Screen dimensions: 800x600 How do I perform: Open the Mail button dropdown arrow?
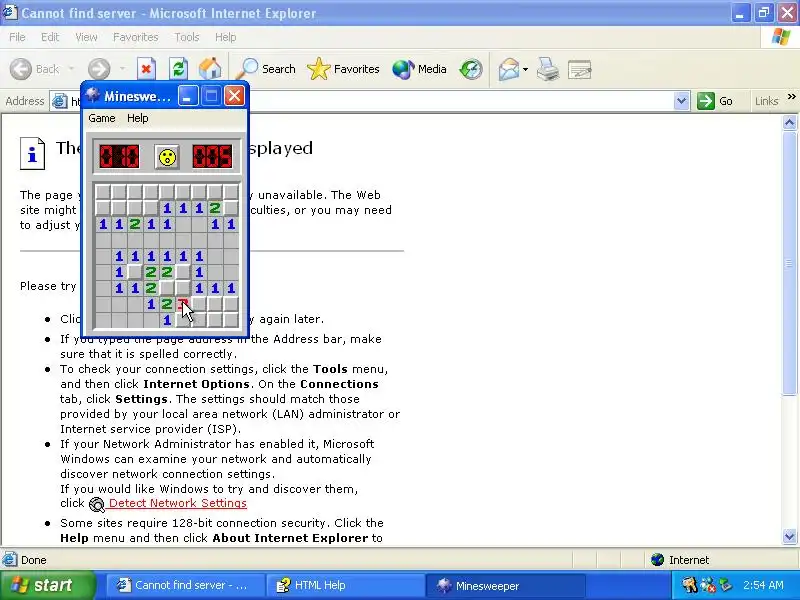(x=525, y=69)
